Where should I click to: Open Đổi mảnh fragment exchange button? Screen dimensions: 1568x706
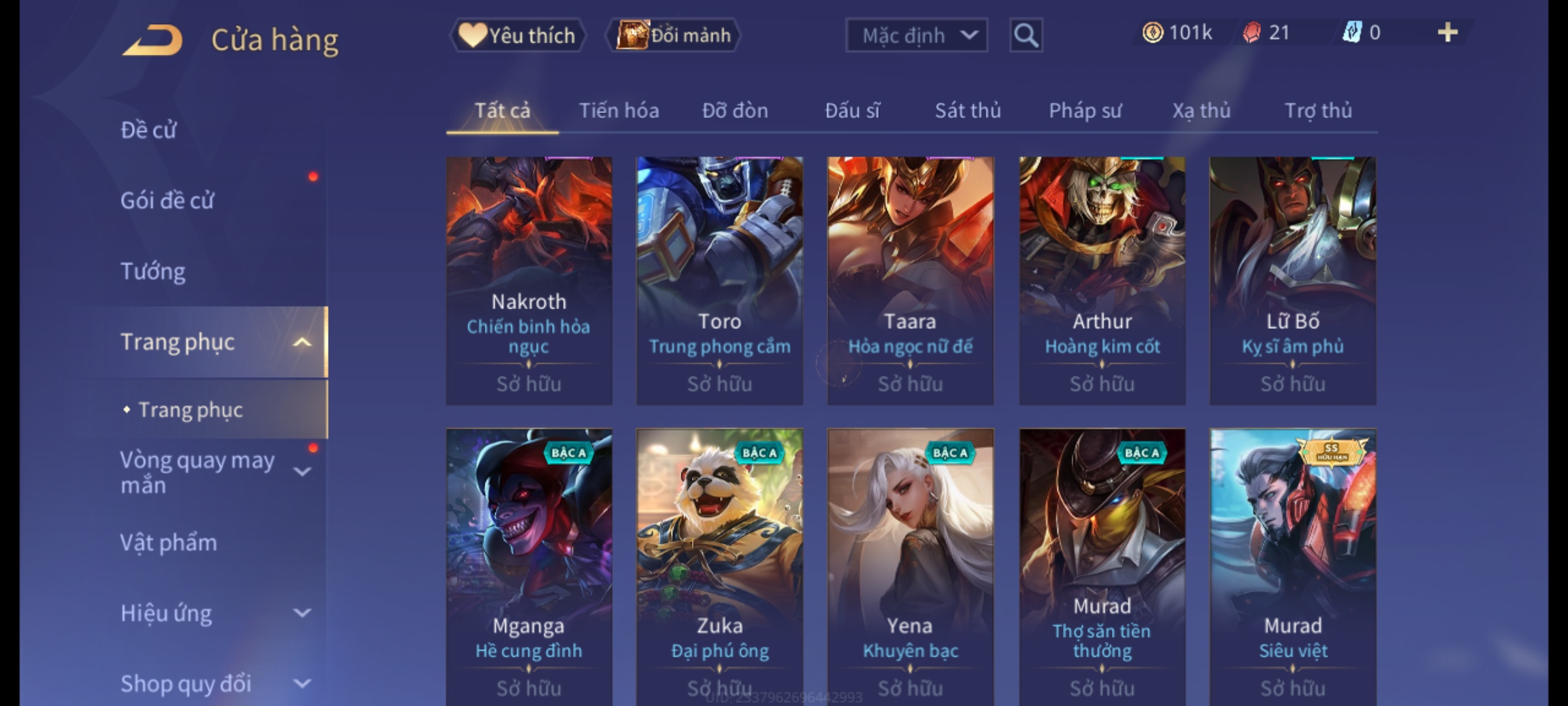tap(674, 35)
